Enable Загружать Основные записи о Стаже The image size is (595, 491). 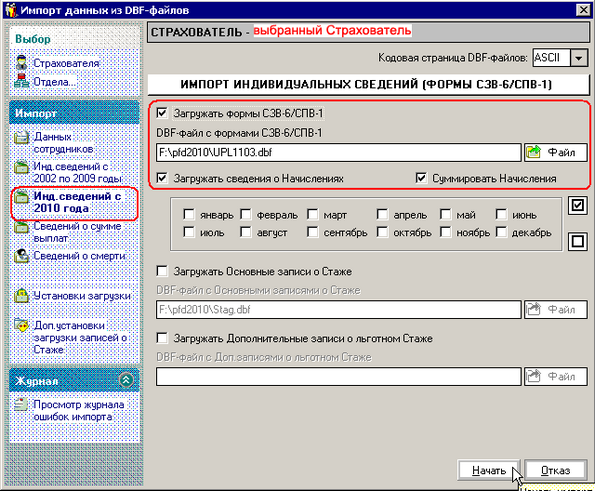162,271
